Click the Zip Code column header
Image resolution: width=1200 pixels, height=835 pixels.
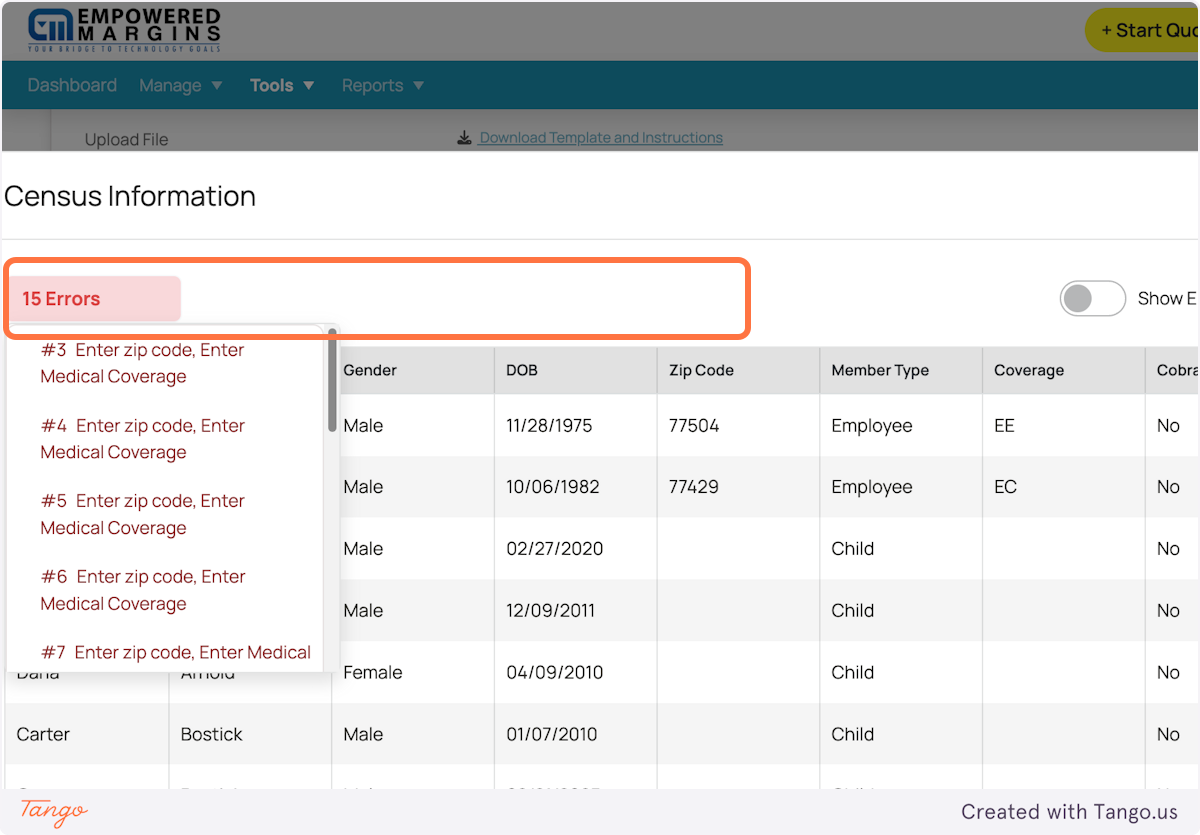click(x=700, y=370)
